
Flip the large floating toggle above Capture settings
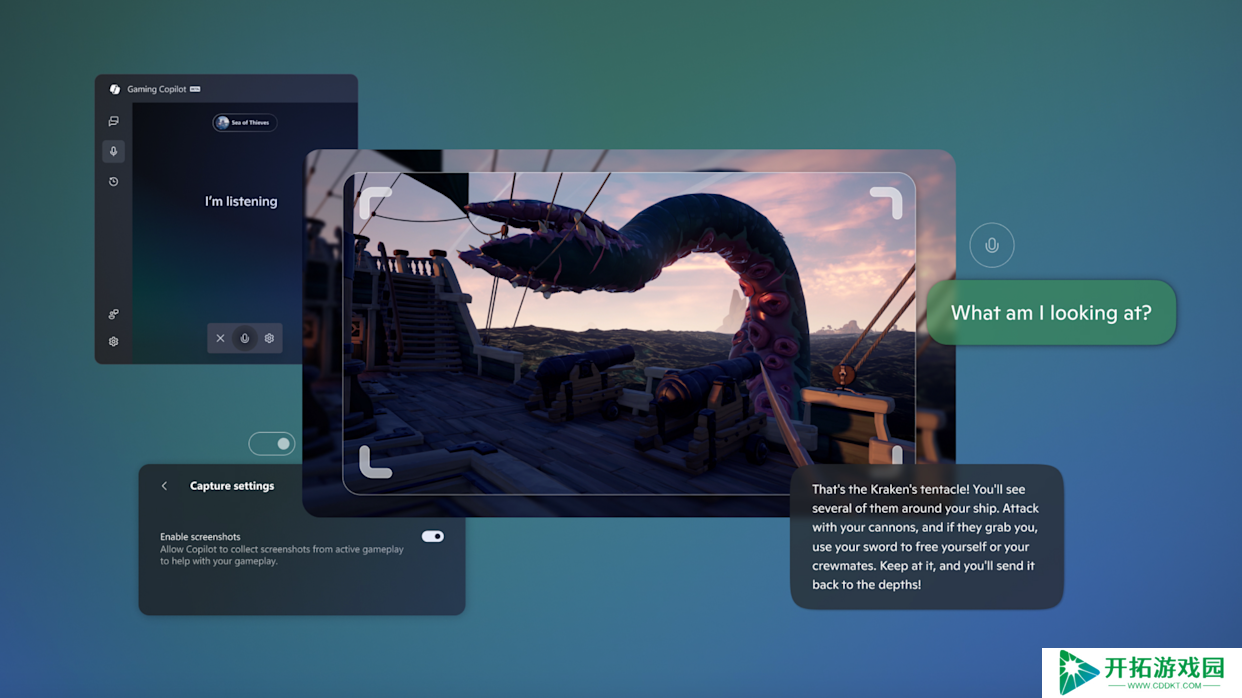[272, 443]
